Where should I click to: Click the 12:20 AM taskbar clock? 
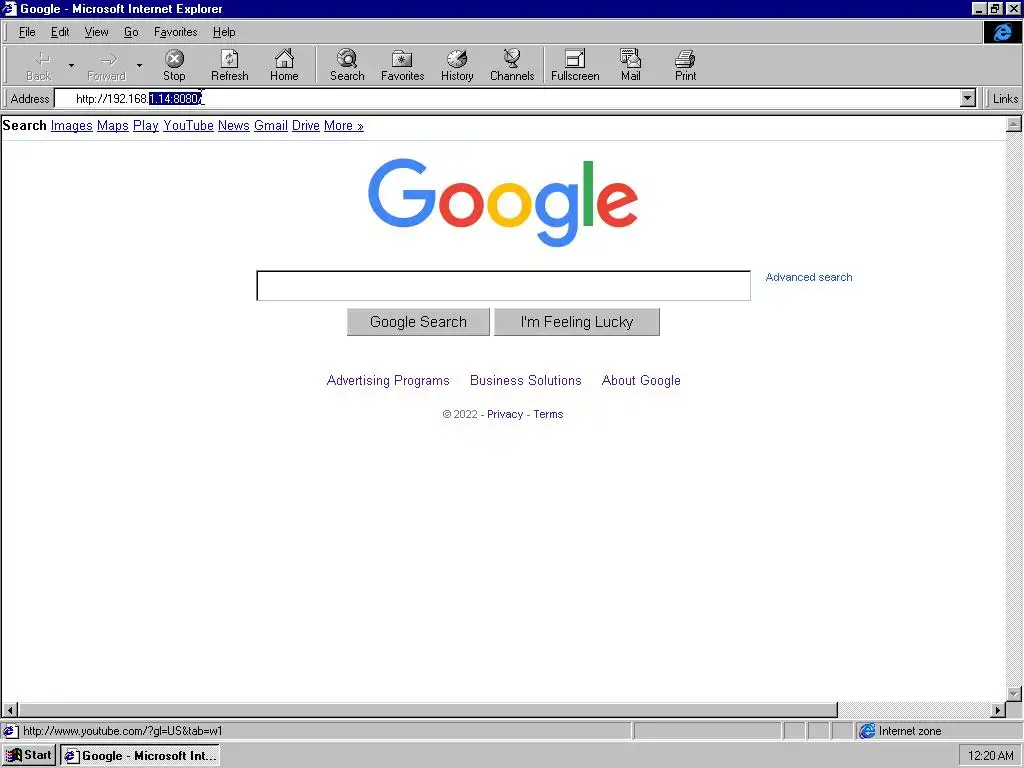990,756
